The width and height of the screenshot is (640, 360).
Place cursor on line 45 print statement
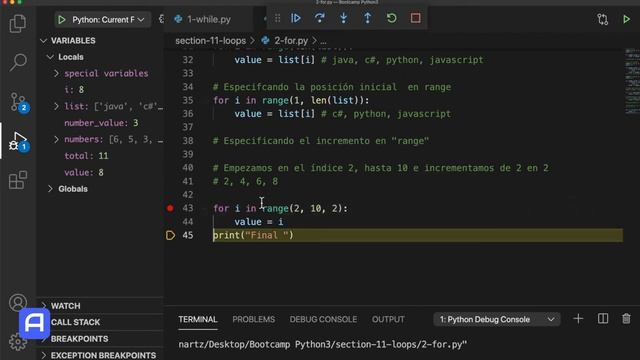(x=253, y=235)
